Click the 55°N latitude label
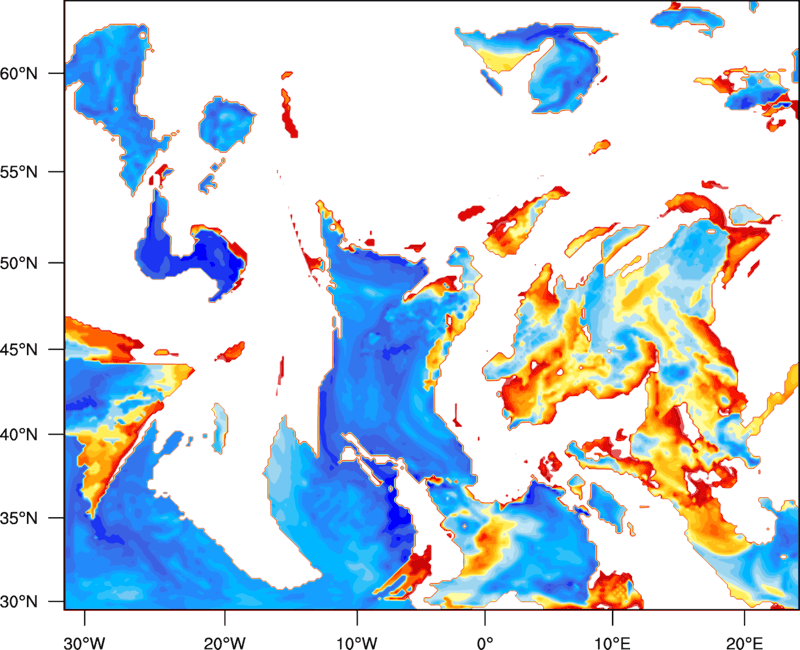 [x=19, y=171]
